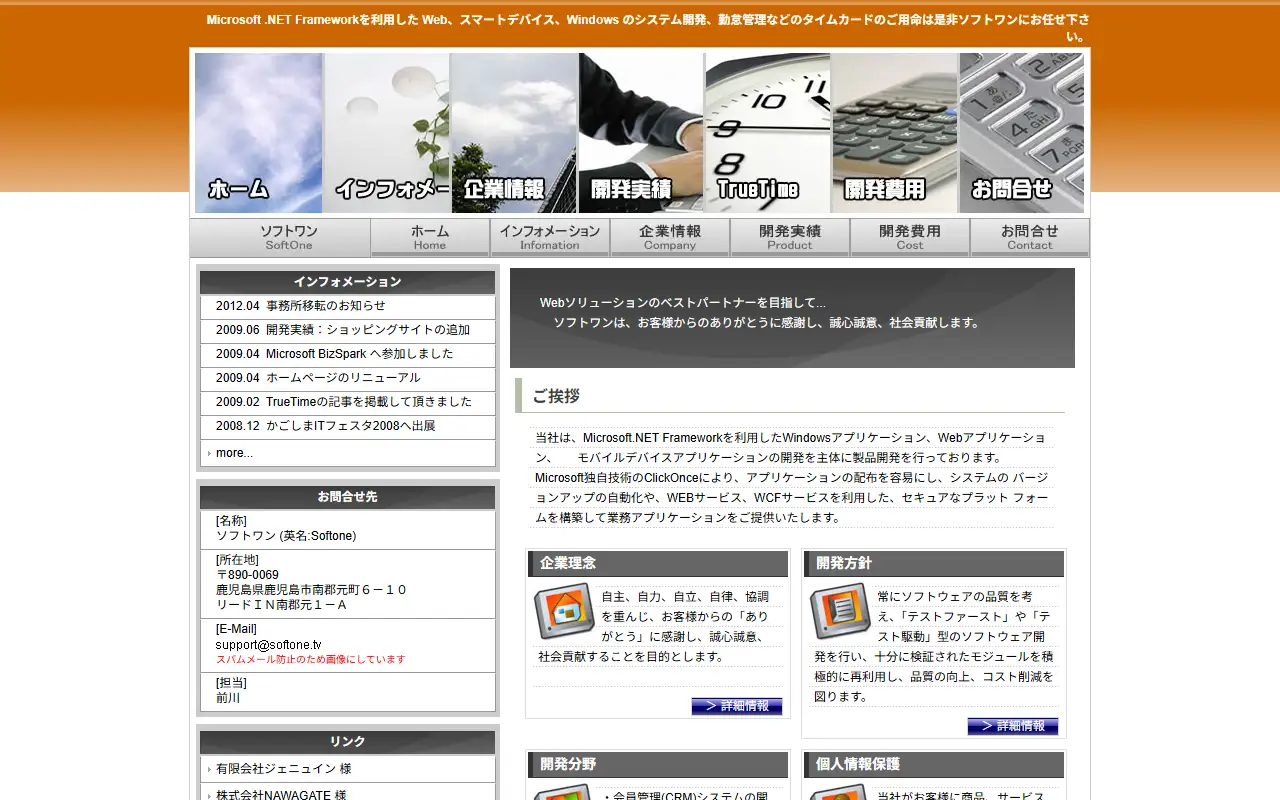
Task: Click the スパムメール防止 red notice text
Action: pos(311,660)
